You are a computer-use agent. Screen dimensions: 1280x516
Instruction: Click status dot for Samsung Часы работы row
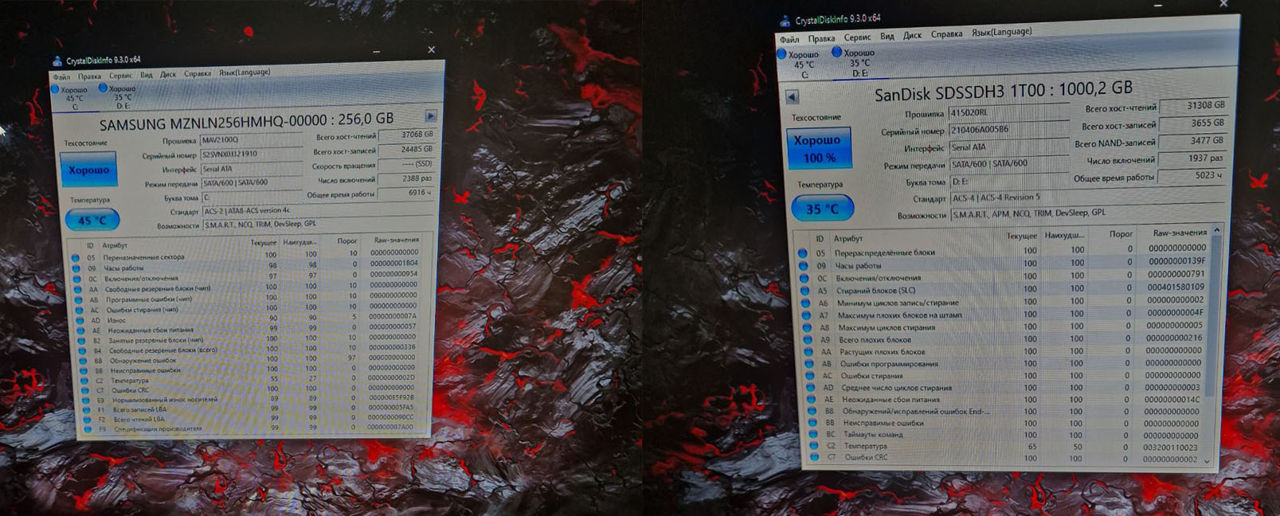tap(74, 266)
